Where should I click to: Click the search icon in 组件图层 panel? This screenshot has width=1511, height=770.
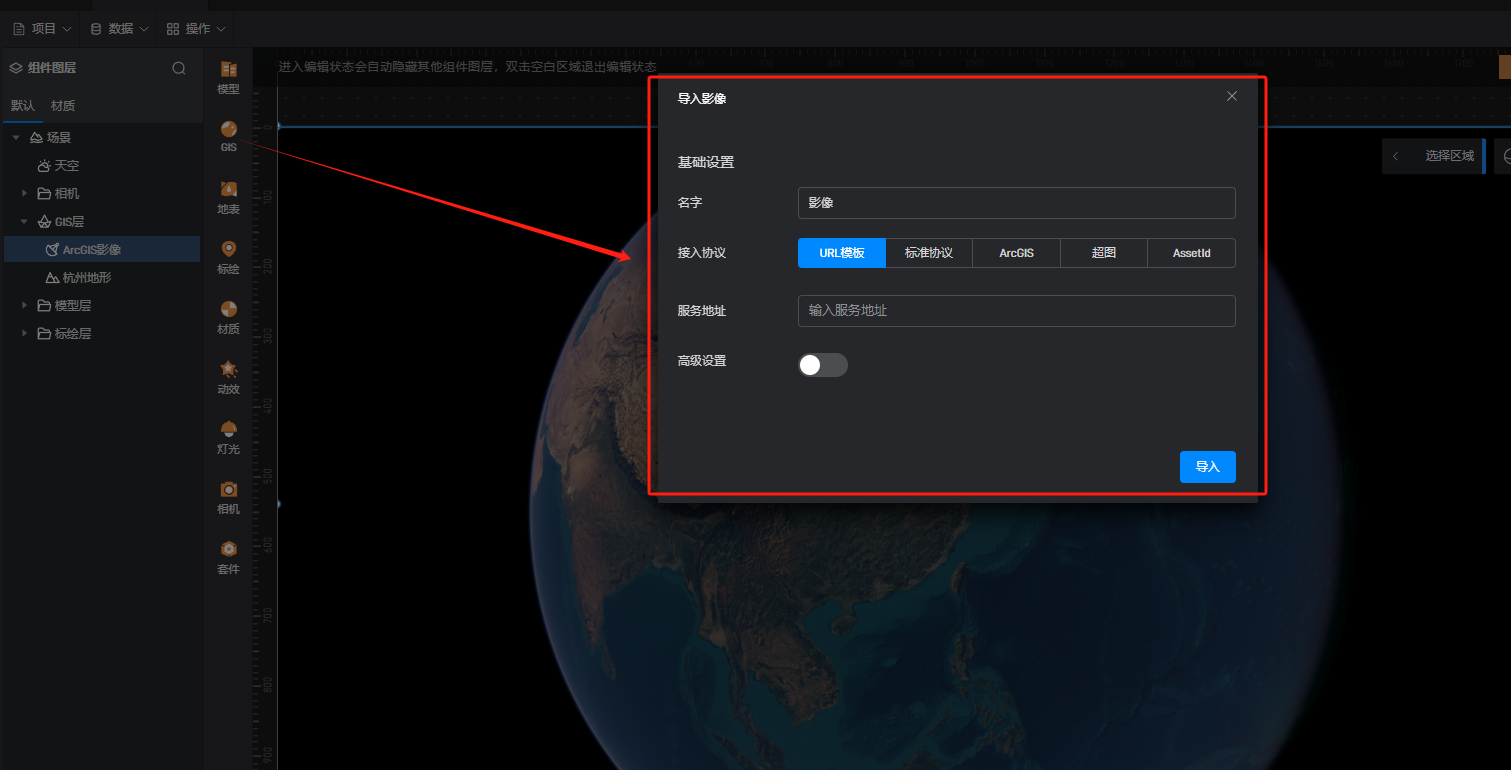(x=179, y=68)
